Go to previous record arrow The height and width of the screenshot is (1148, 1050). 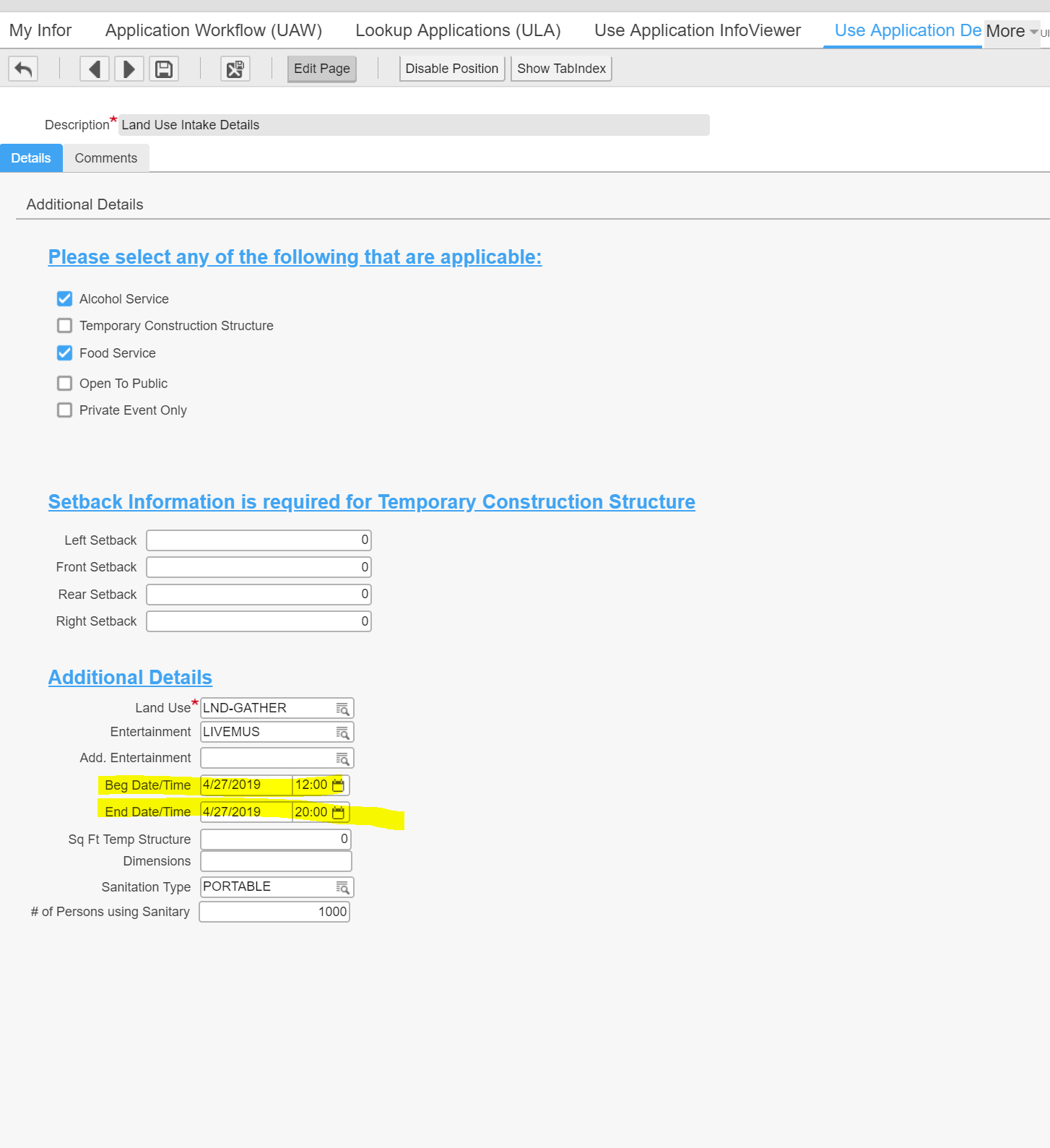(95, 69)
